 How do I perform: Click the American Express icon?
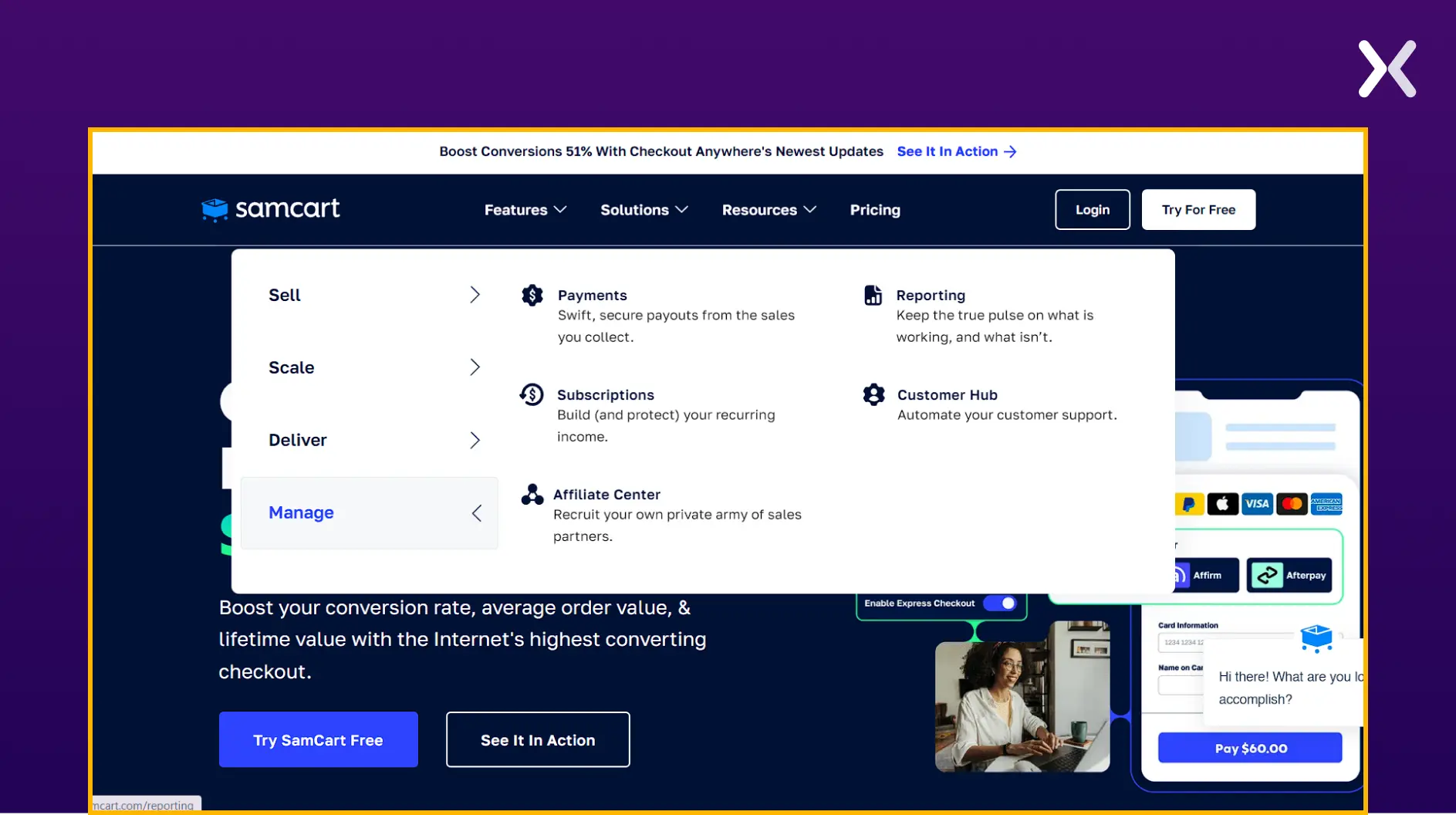tap(1326, 504)
